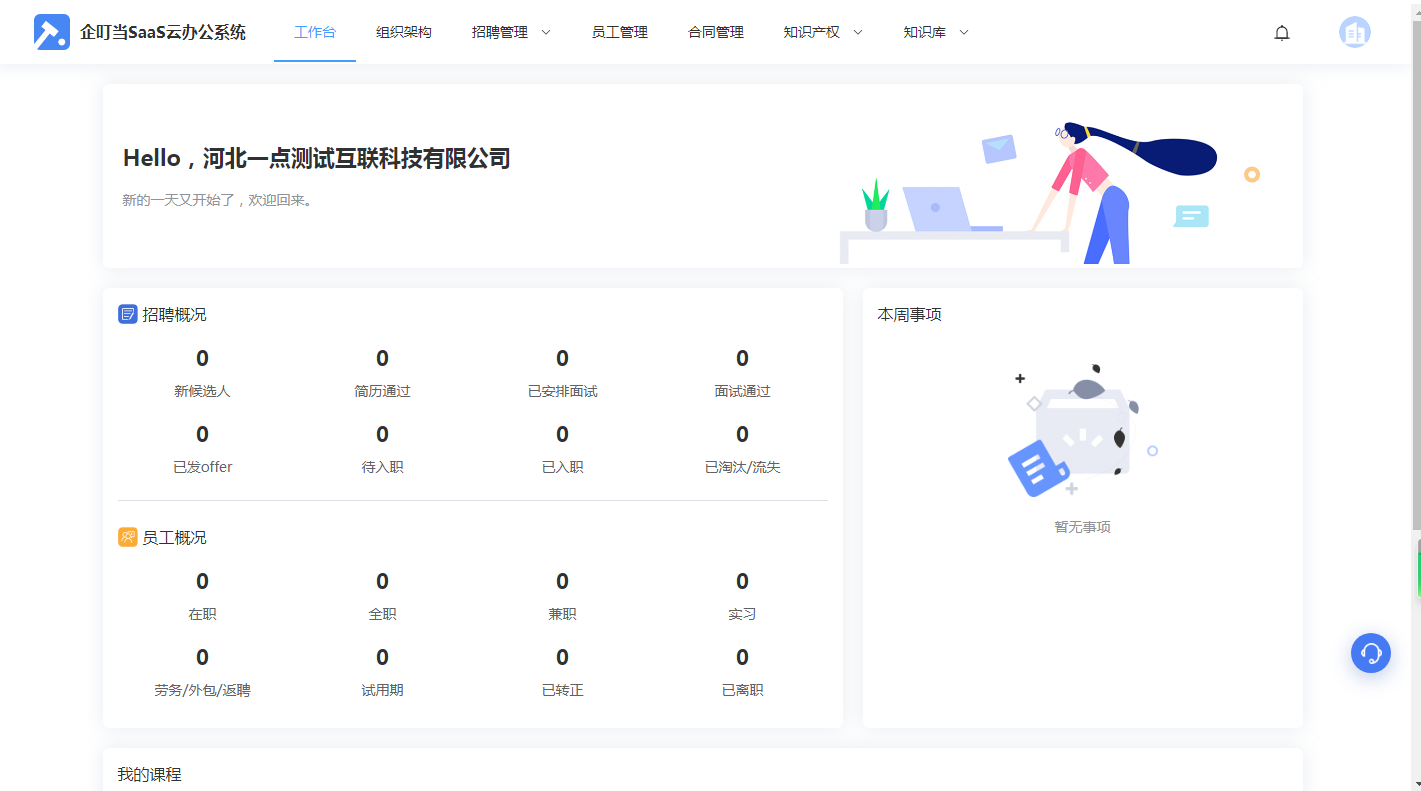The width and height of the screenshot is (1421, 791).
Task: Expand the 知识产权 dropdown arrow
Action: (858, 32)
